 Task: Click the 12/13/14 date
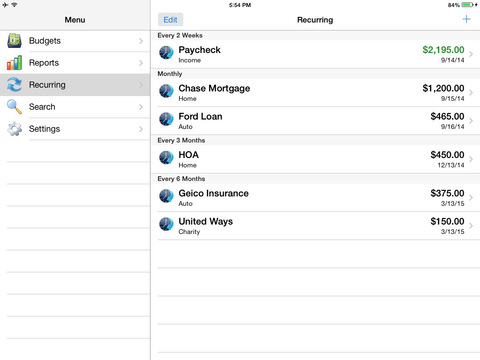pos(451,165)
